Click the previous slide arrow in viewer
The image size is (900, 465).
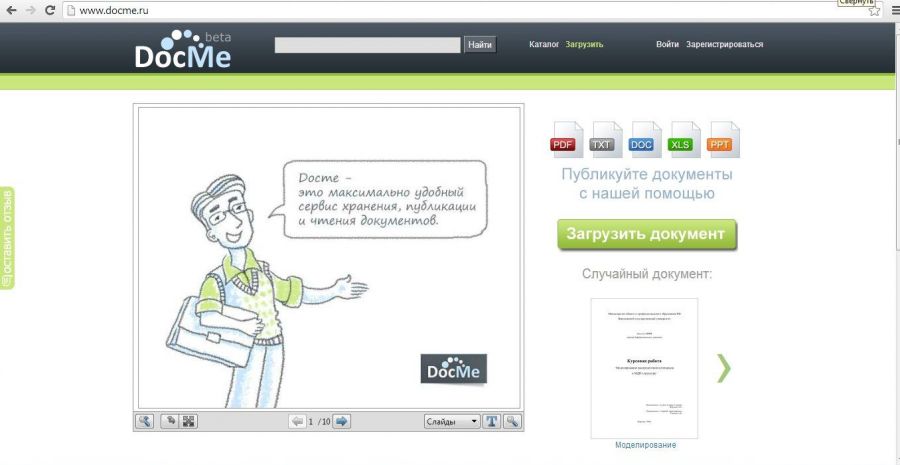pyautogui.click(x=297, y=421)
